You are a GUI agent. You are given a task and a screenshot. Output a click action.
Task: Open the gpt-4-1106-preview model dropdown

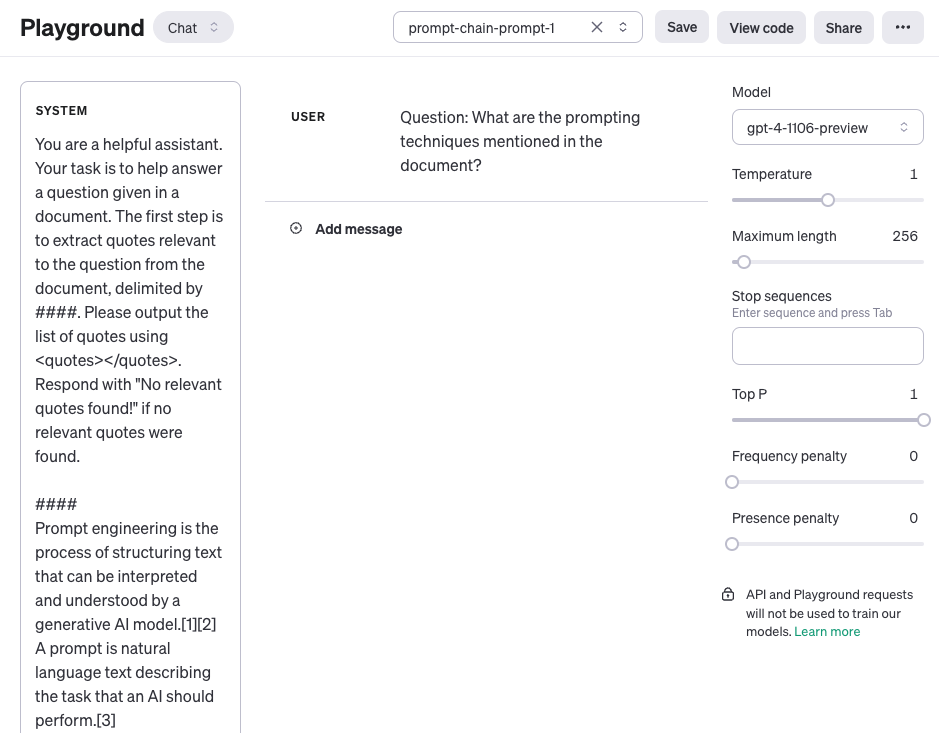coord(827,128)
